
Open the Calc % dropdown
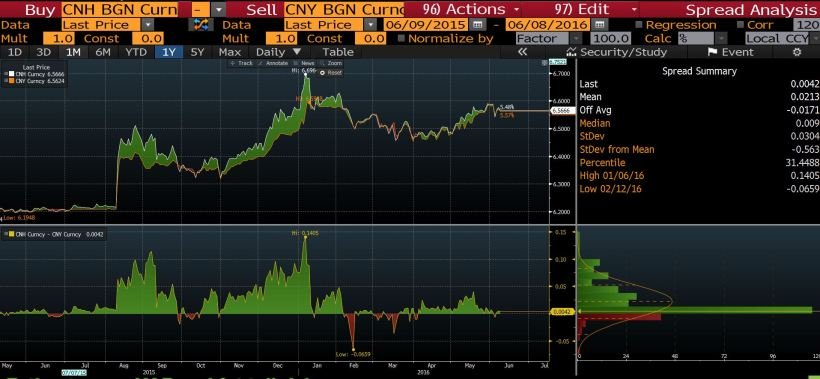(x=722, y=38)
